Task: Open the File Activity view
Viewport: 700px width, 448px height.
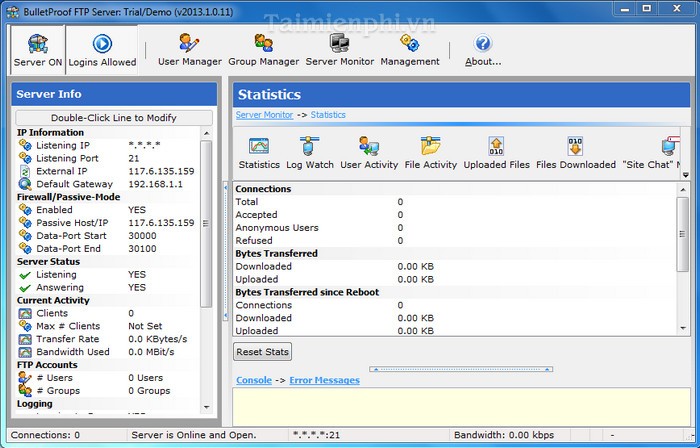Action: click(431, 153)
